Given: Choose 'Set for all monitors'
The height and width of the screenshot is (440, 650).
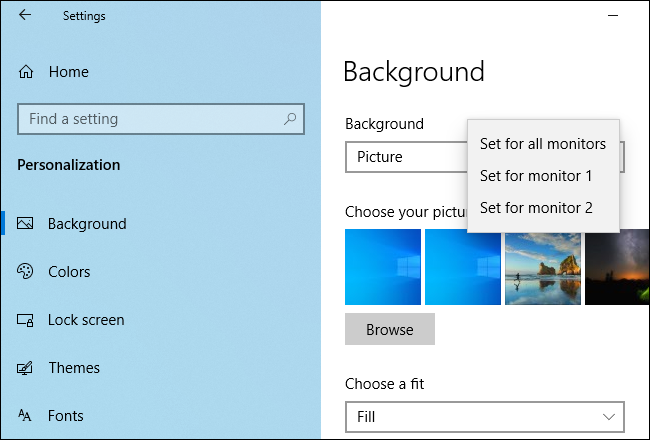Looking at the screenshot, I should (543, 144).
